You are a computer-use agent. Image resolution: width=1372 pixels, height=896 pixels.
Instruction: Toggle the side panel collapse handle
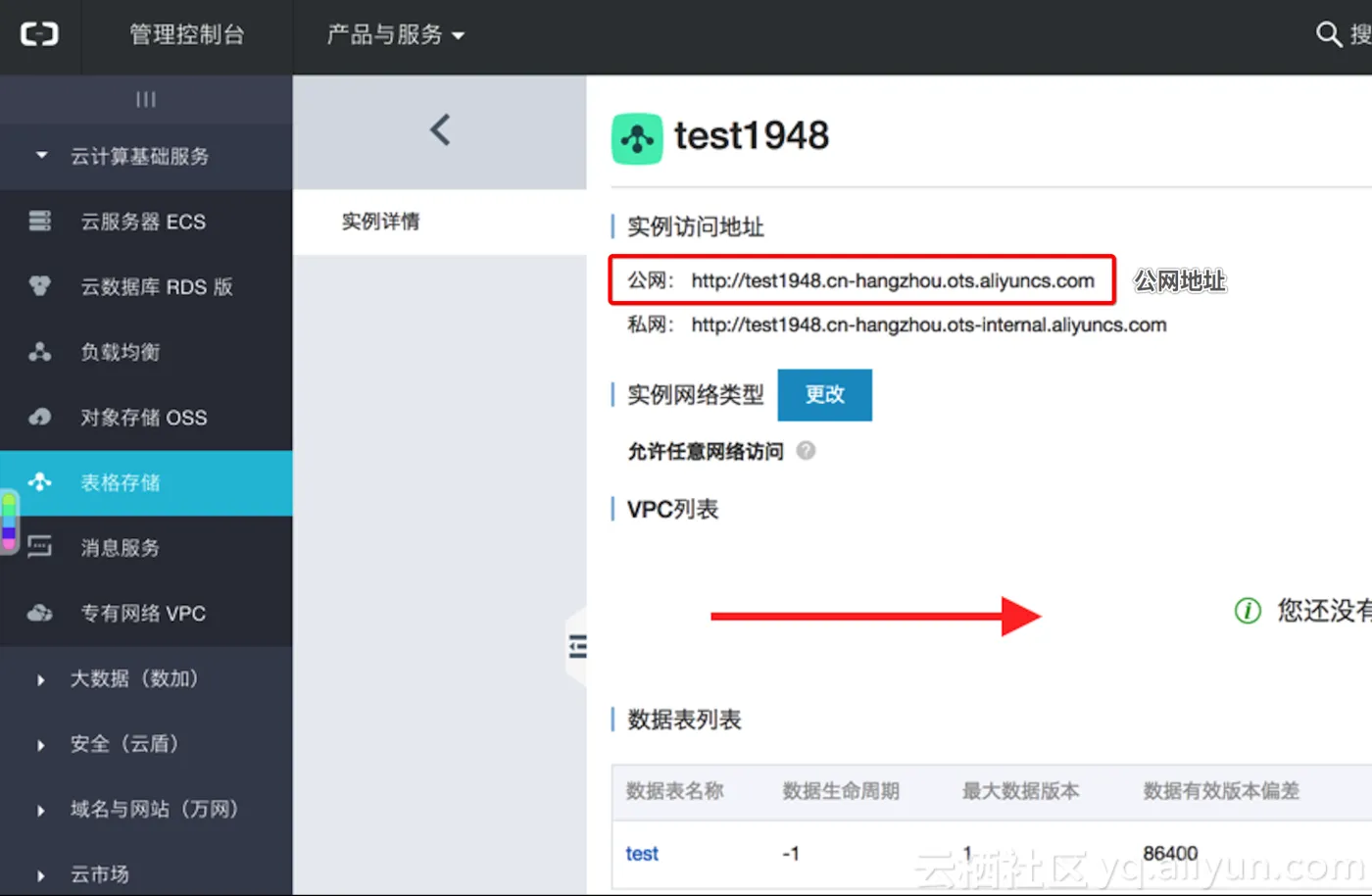tap(577, 646)
